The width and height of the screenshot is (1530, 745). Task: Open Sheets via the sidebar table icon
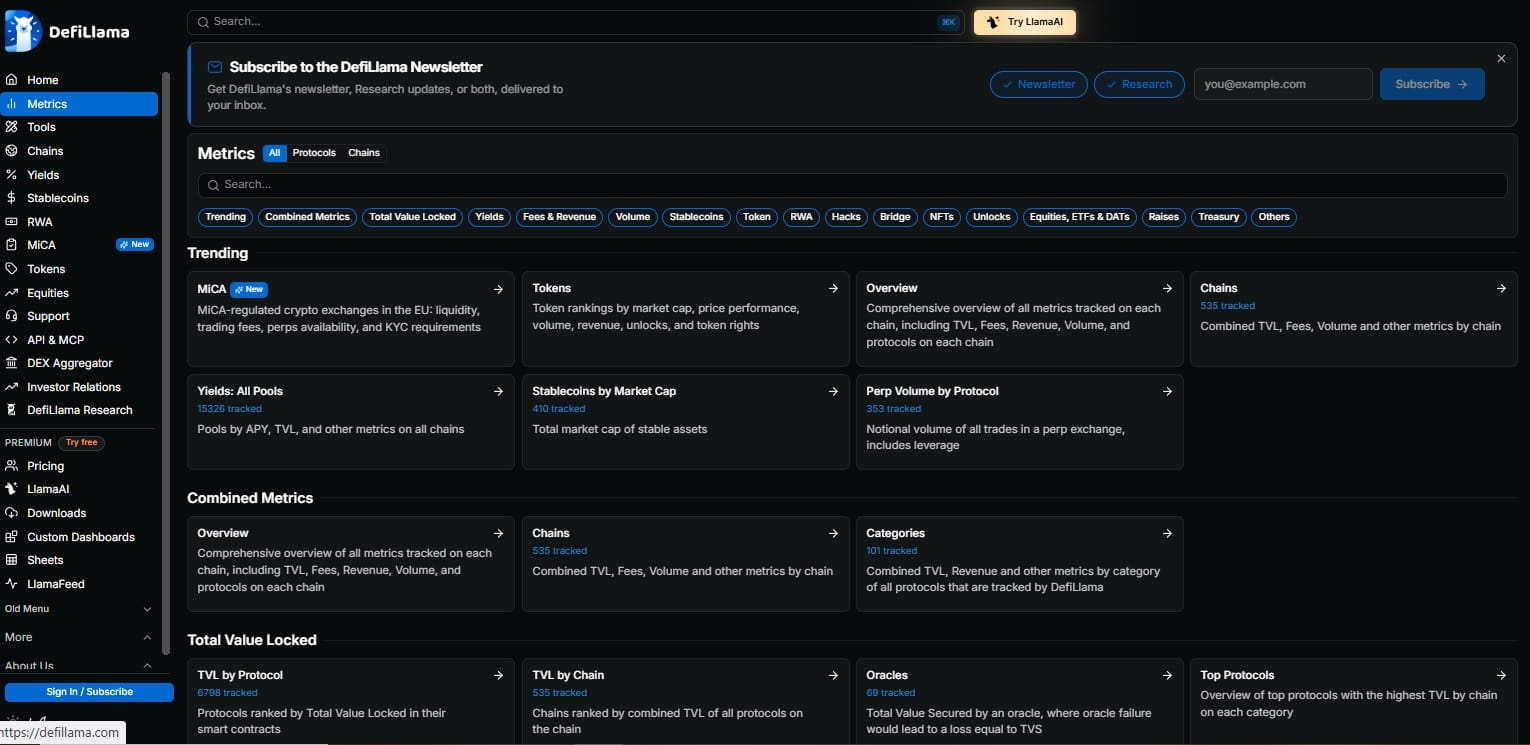pos(11,560)
